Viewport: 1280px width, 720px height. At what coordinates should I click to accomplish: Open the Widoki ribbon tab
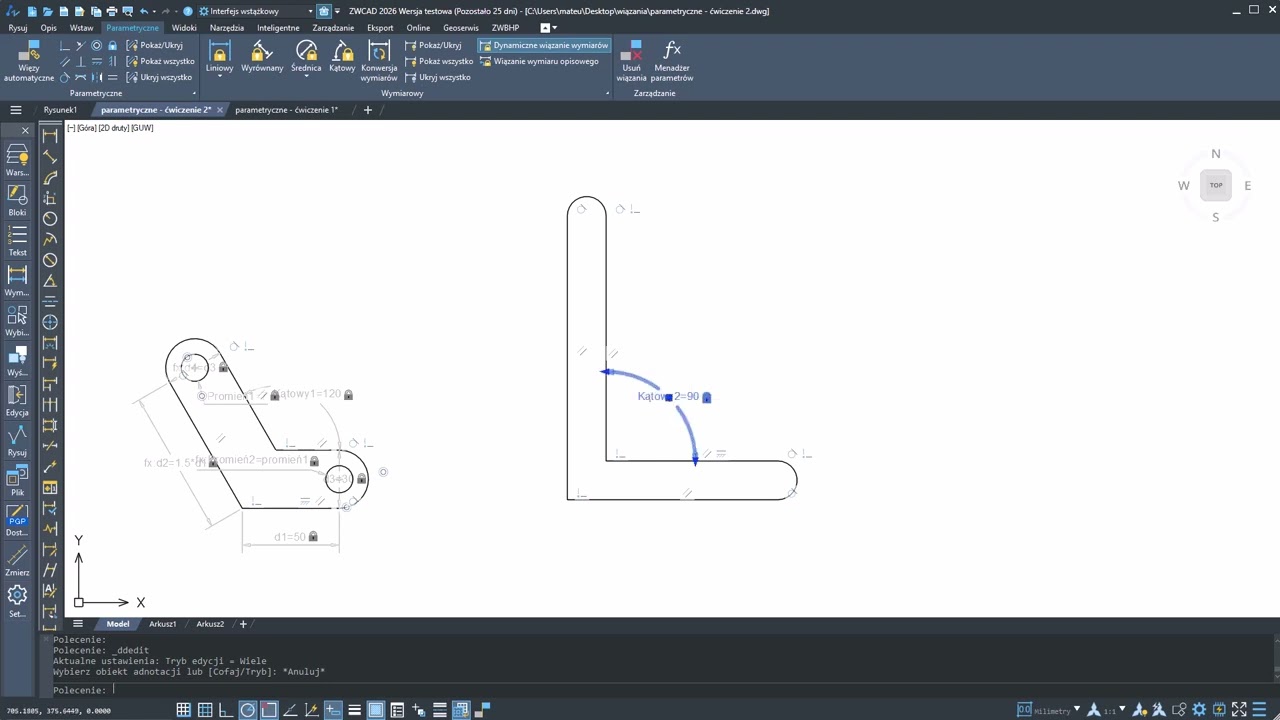184,28
